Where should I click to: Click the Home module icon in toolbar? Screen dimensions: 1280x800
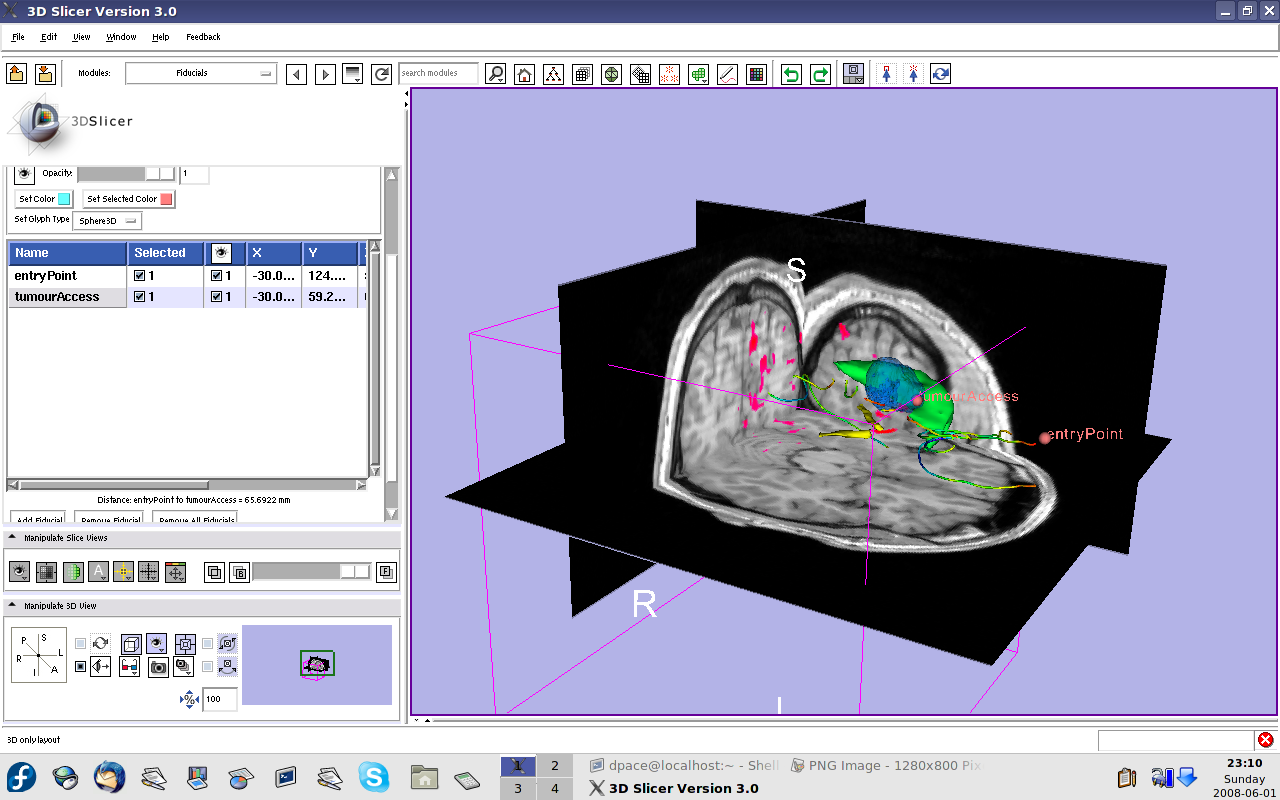pos(524,74)
